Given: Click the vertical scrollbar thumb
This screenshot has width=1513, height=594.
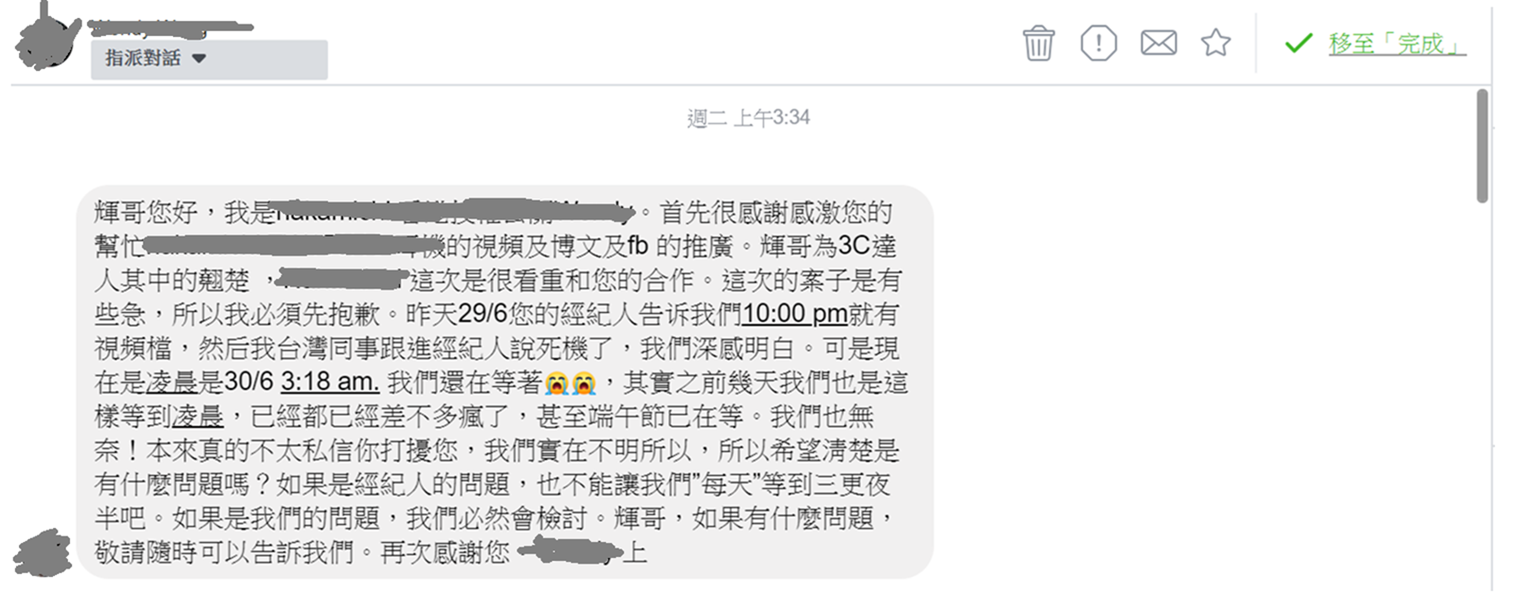Looking at the screenshot, I should tap(1482, 146).
